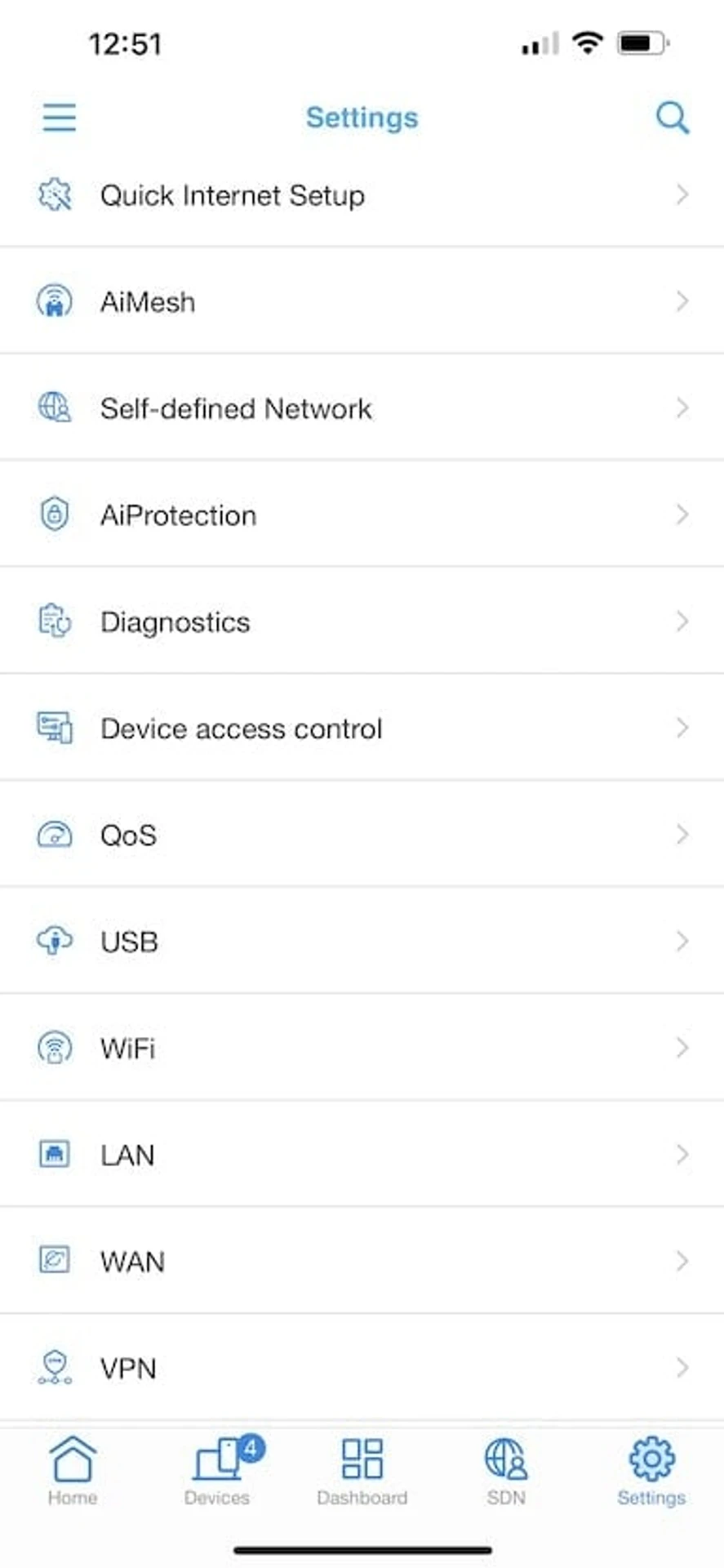Tap the USB cloud icon

point(55,941)
